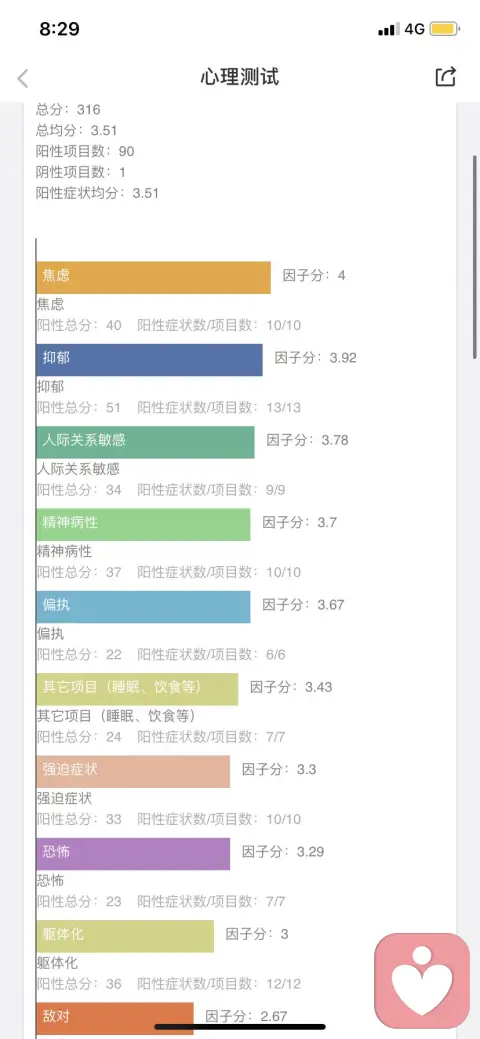This screenshot has width=480, height=1039.
Task: Tap the purple 恐怖 bar
Action: pyautogui.click(x=133, y=853)
